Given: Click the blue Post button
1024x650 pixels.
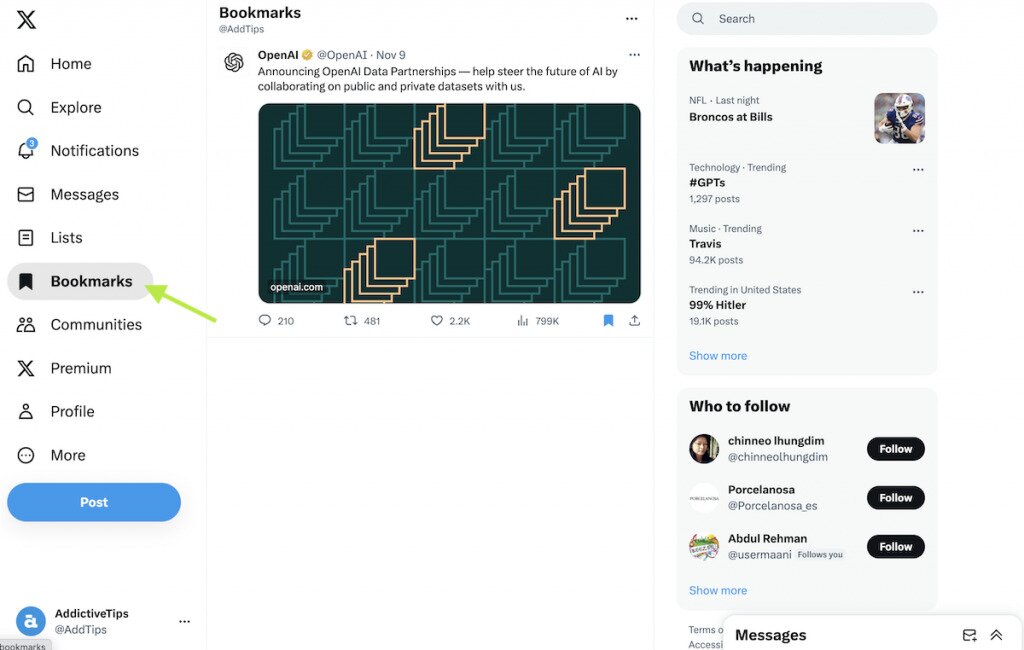Looking at the screenshot, I should 93,502.
